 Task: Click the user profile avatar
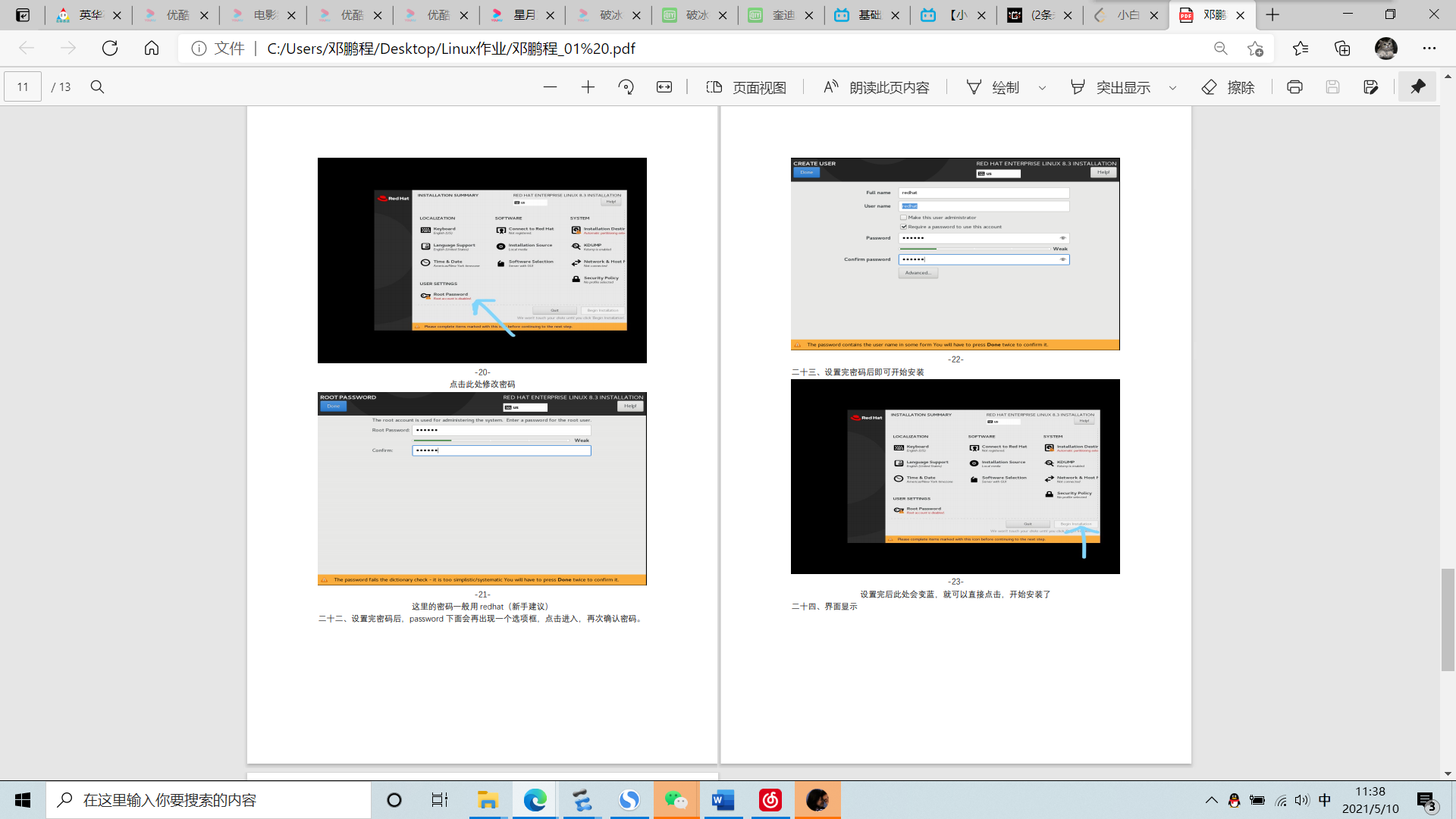(x=1386, y=49)
